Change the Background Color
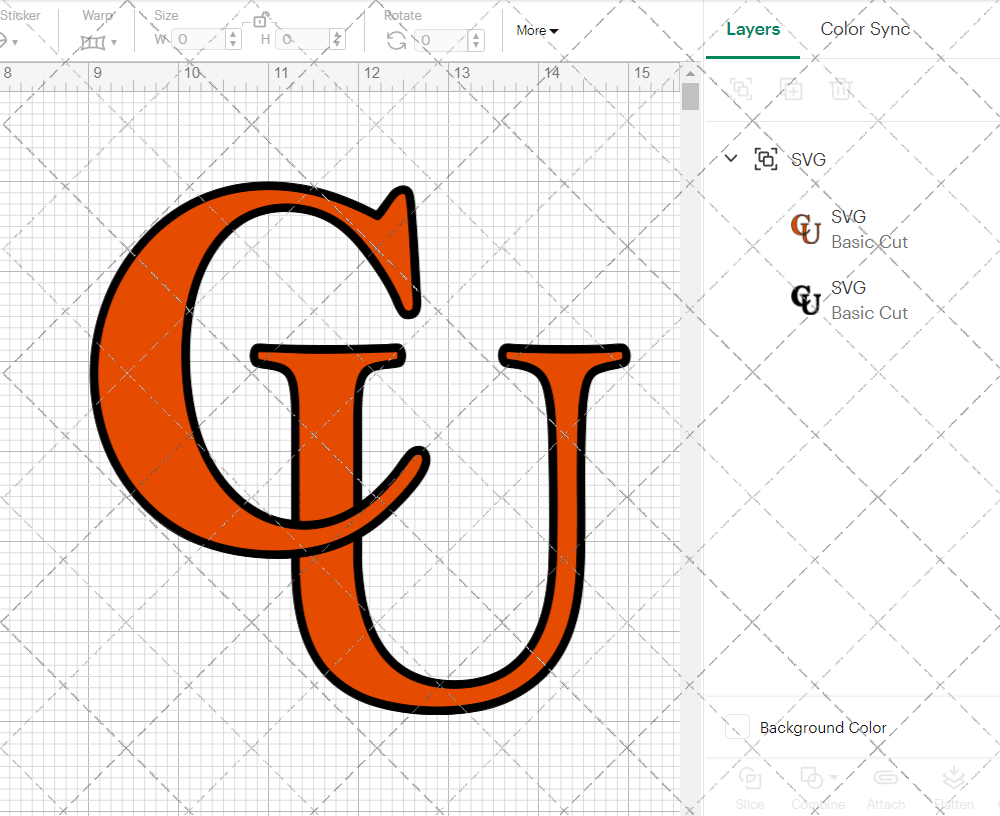Viewport: 1000px width, 816px height. [x=736, y=727]
